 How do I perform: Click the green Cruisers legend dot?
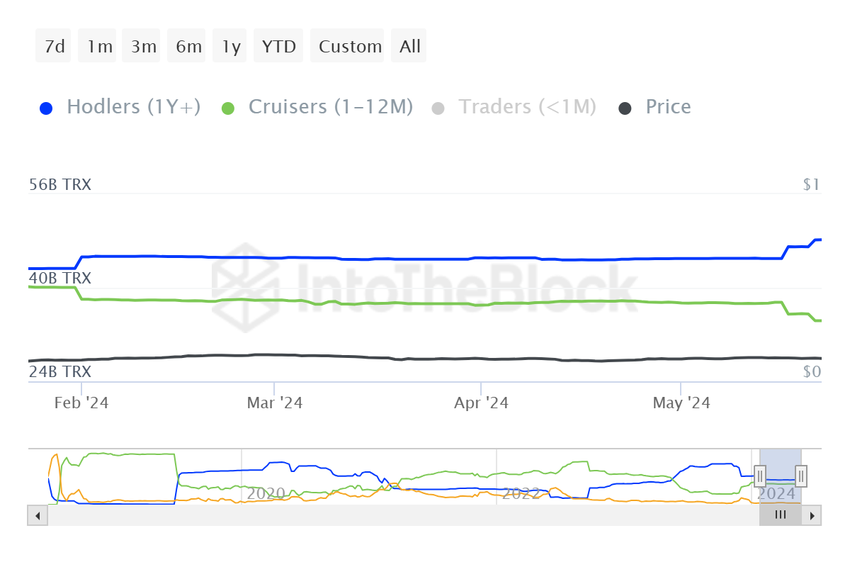pyautogui.click(x=228, y=108)
